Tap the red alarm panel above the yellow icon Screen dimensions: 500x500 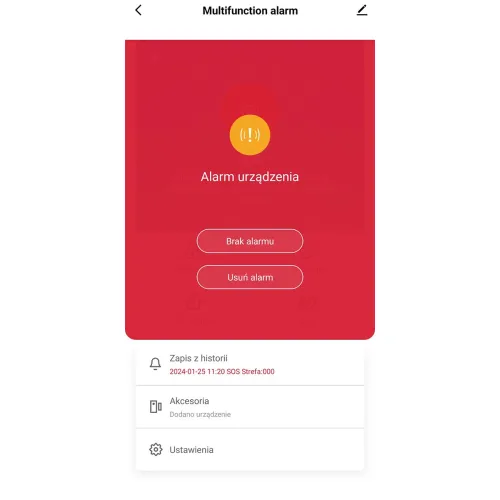(250, 75)
